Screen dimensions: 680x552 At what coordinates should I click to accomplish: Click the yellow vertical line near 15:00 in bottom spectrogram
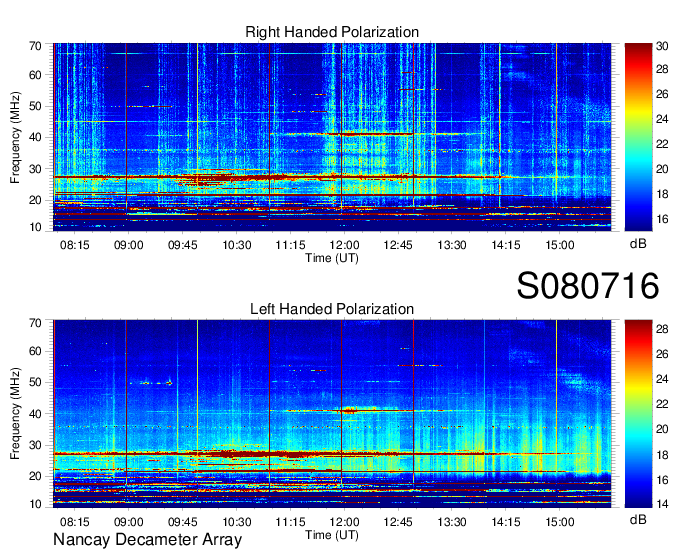coord(556,412)
